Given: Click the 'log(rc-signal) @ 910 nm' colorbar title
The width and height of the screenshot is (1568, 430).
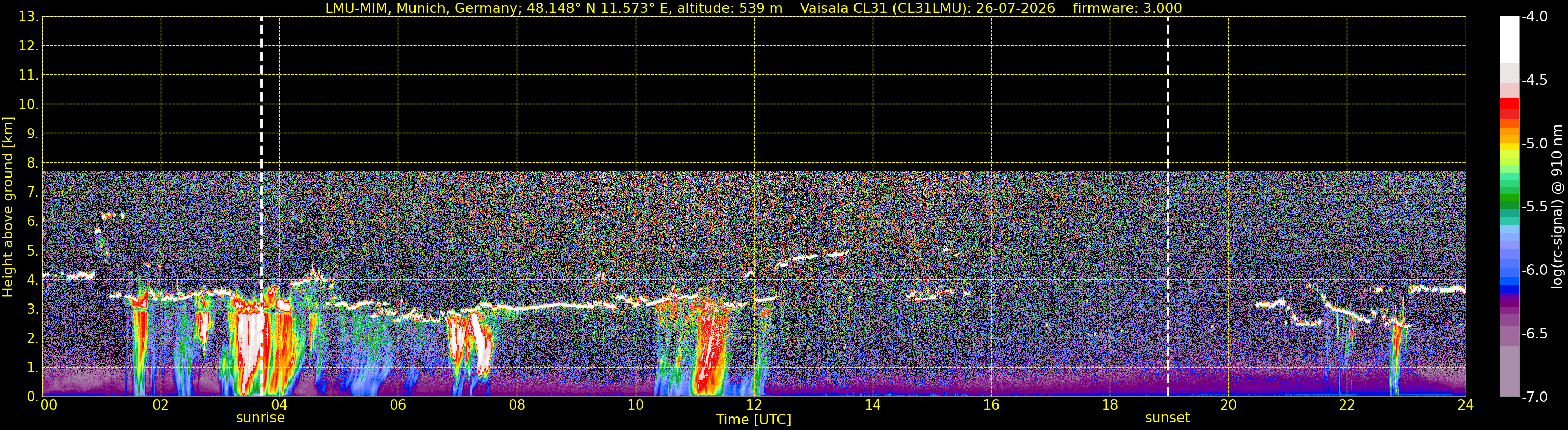Looking at the screenshot, I should coord(1557,207).
